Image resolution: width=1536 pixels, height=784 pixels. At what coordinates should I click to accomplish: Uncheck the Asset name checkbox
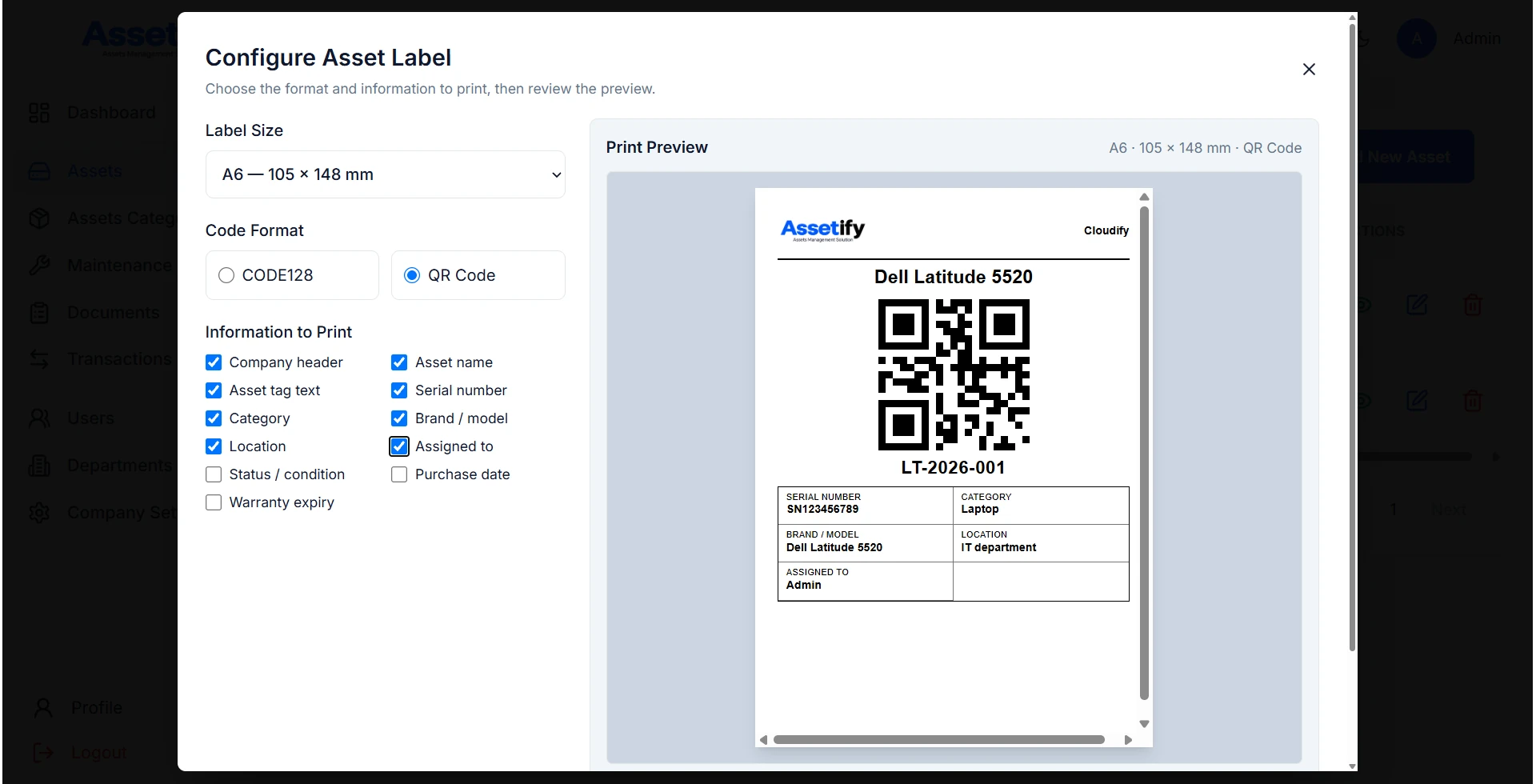tap(399, 362)
